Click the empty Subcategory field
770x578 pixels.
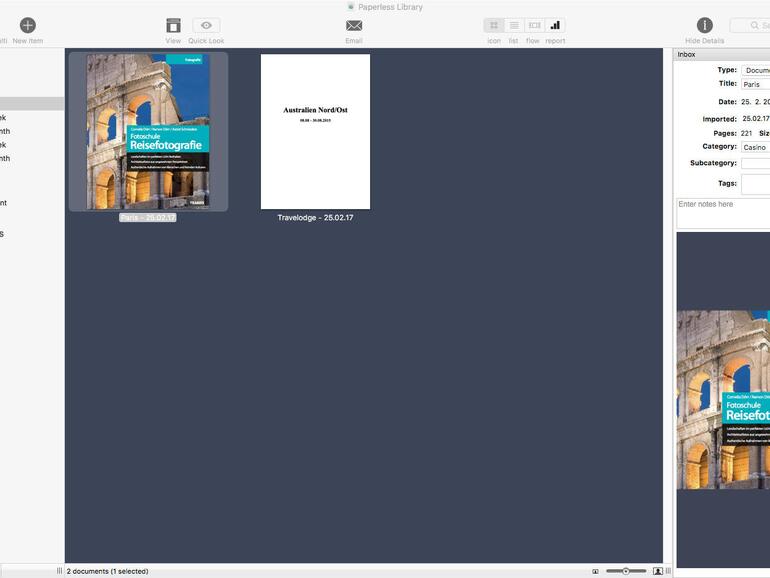tap(756, 163)
